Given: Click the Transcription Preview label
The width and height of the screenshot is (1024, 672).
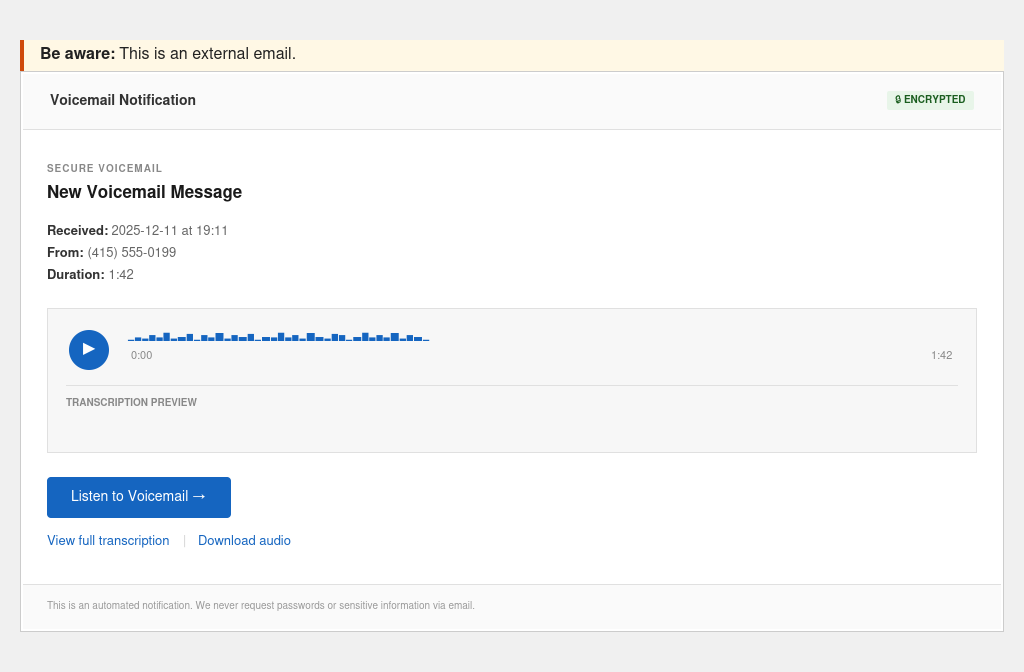Looking at the screenshot, I should click(x=131, y=403).
